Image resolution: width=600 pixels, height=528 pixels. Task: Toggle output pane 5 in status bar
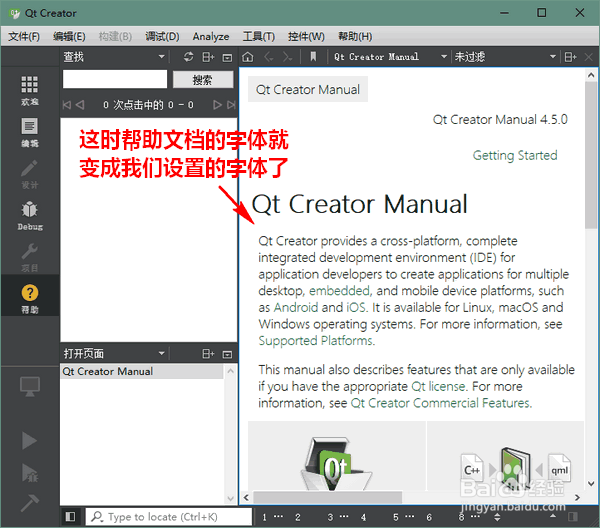click(404, 517)
